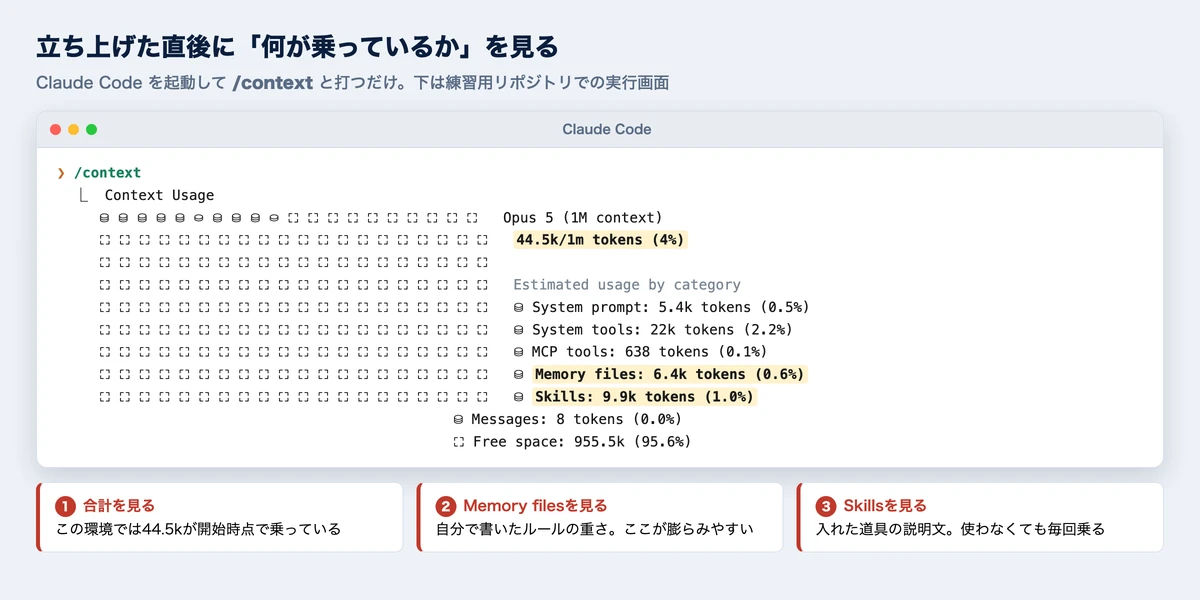1200x600 pixels.
Task: Click the text "自分で書いたルールの重さ。ここが膨らみやすい"
Action: (594, 529)
